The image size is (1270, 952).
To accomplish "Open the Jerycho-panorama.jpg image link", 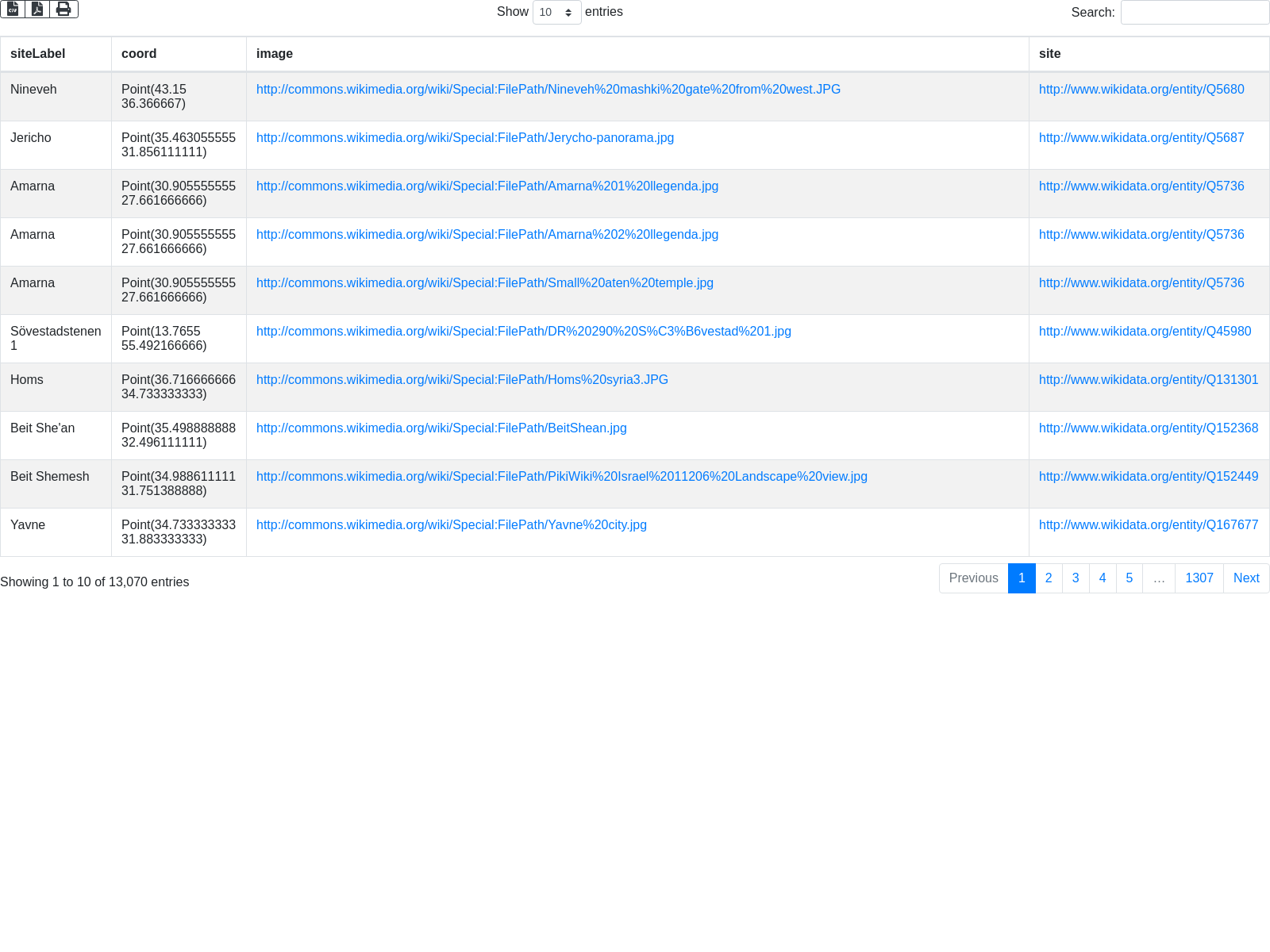I will click(x=464, y=138).
